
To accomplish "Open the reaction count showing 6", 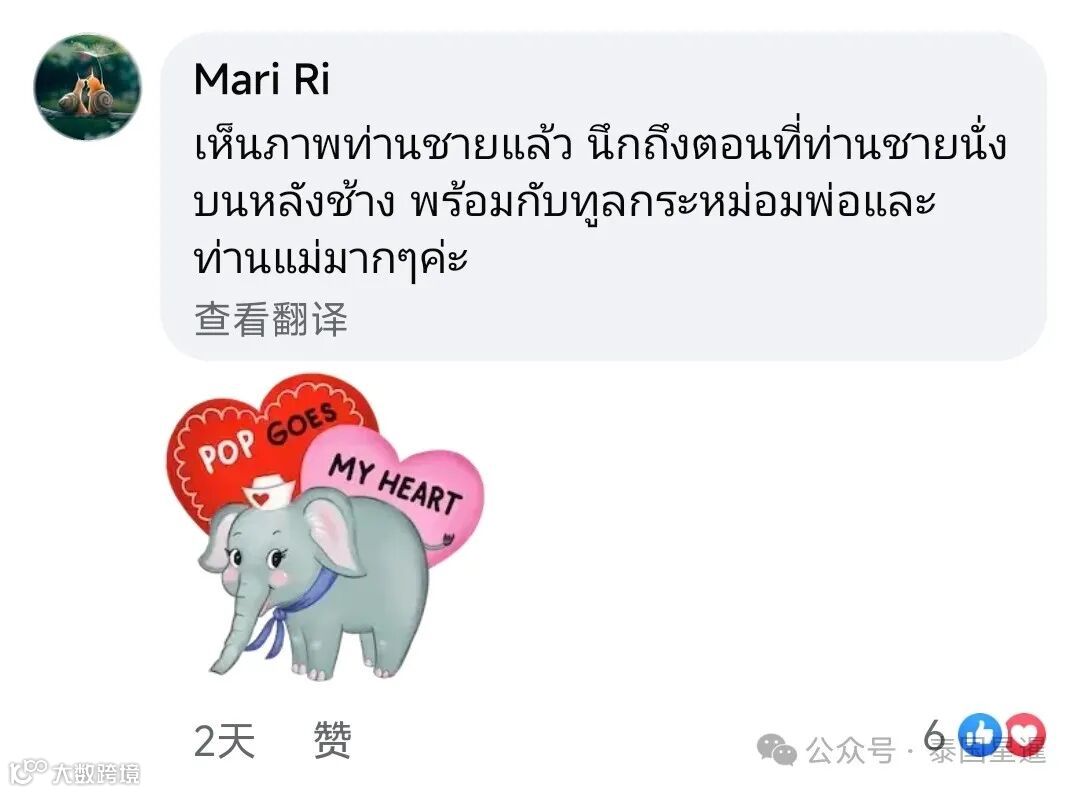I will (x=935, y=734).
